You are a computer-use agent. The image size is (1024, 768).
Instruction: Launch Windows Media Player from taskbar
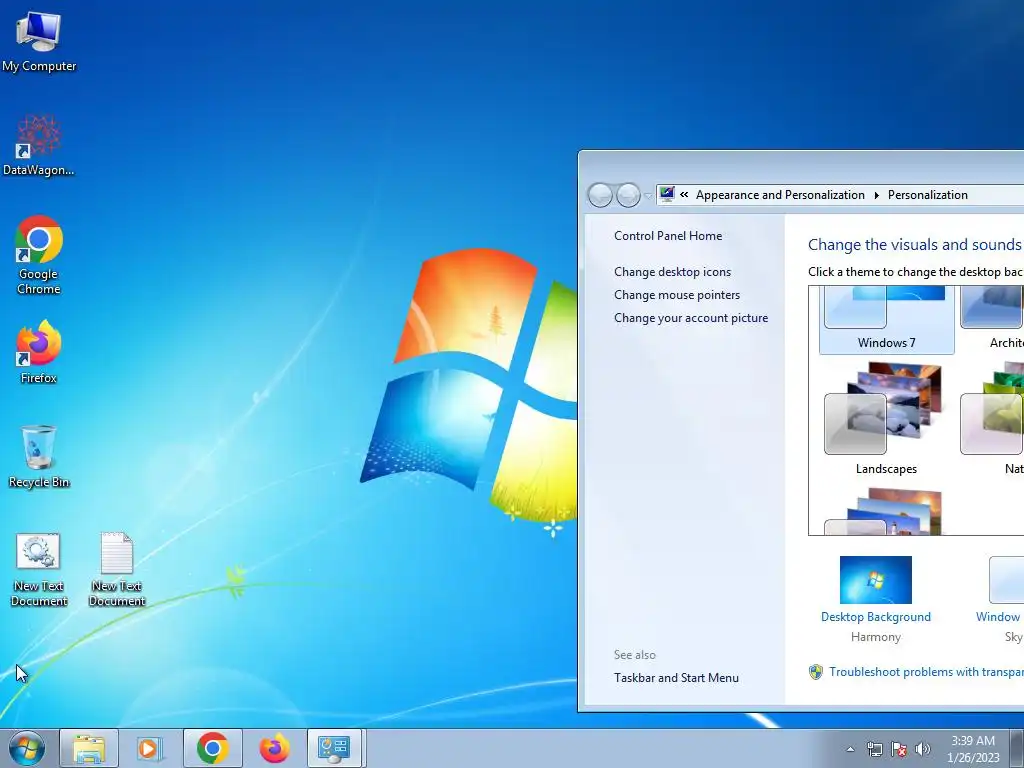pyautogui.click(x=150, y=748)
